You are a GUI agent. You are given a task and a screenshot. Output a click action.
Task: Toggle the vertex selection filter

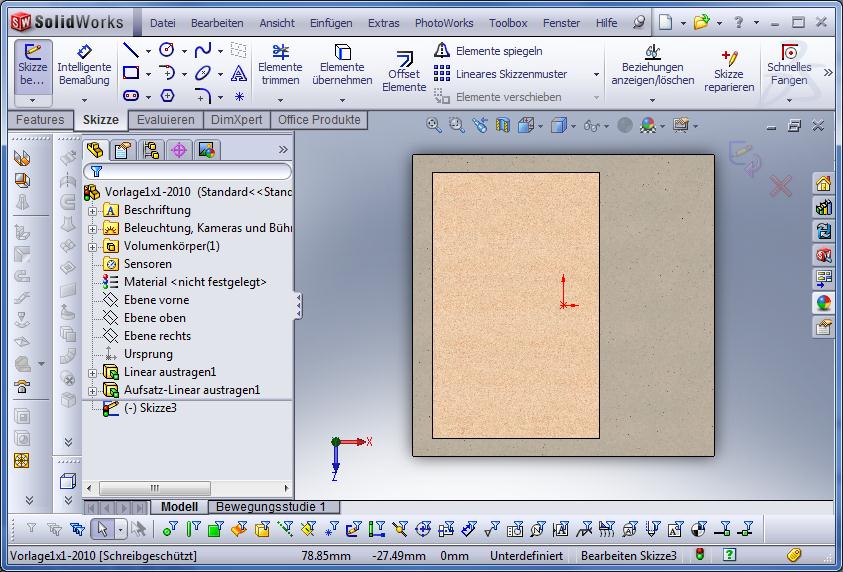[x=169, y=529]
